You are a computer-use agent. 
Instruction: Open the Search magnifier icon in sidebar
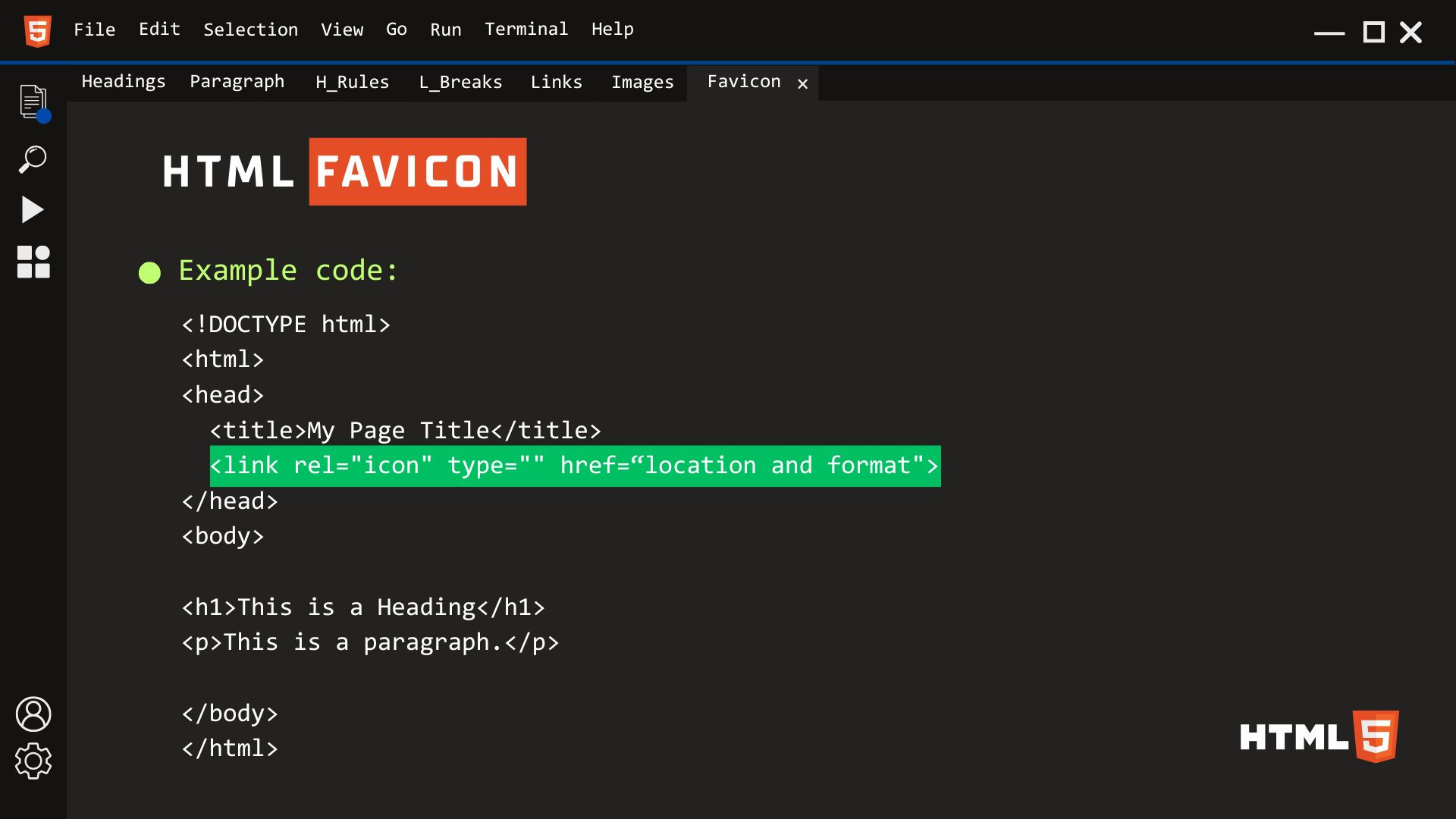tap(33, 159)
